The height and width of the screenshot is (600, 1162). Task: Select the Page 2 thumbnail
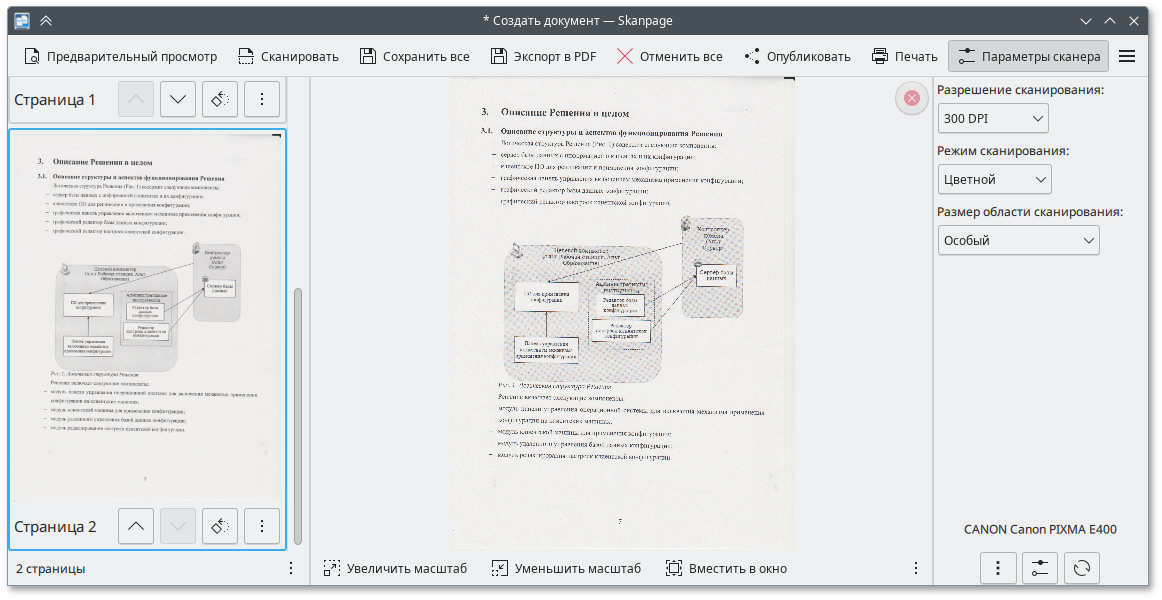pyautogui.click(x=147, y=315)
